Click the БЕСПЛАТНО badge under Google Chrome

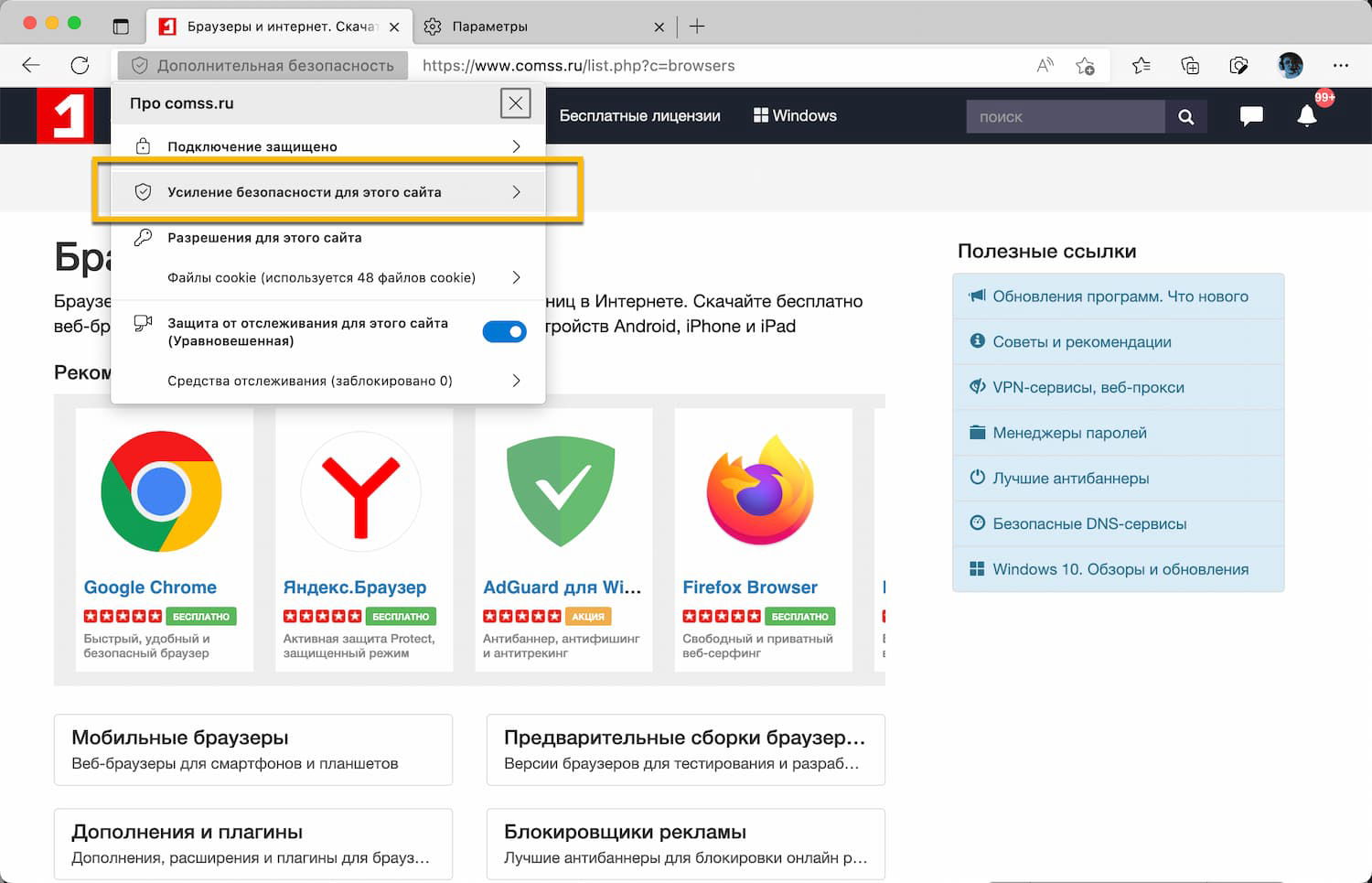[x=201, y=617]
